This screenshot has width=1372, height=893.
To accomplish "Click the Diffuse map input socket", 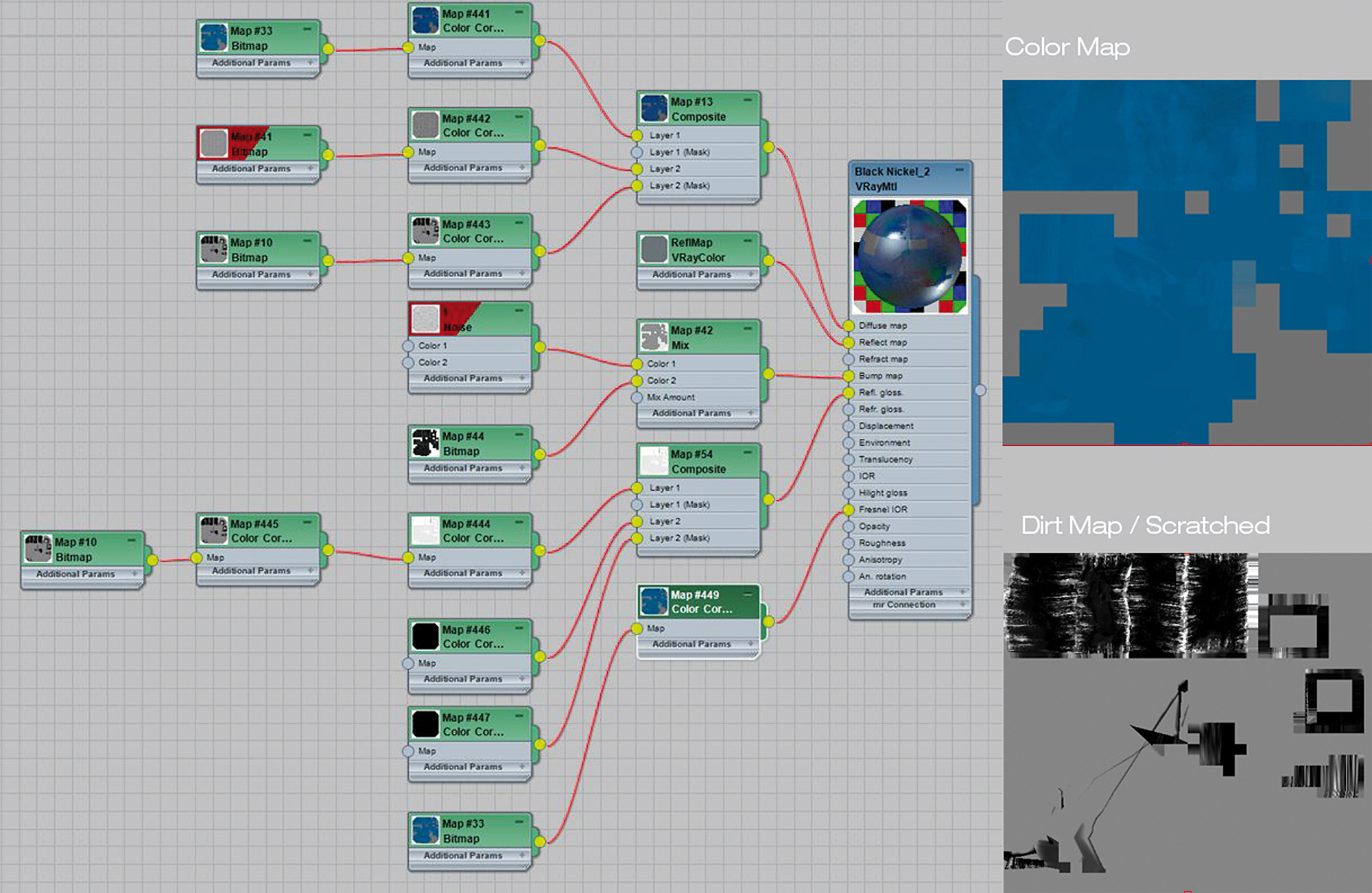I will pyautogui.click(x=849, y=326).
